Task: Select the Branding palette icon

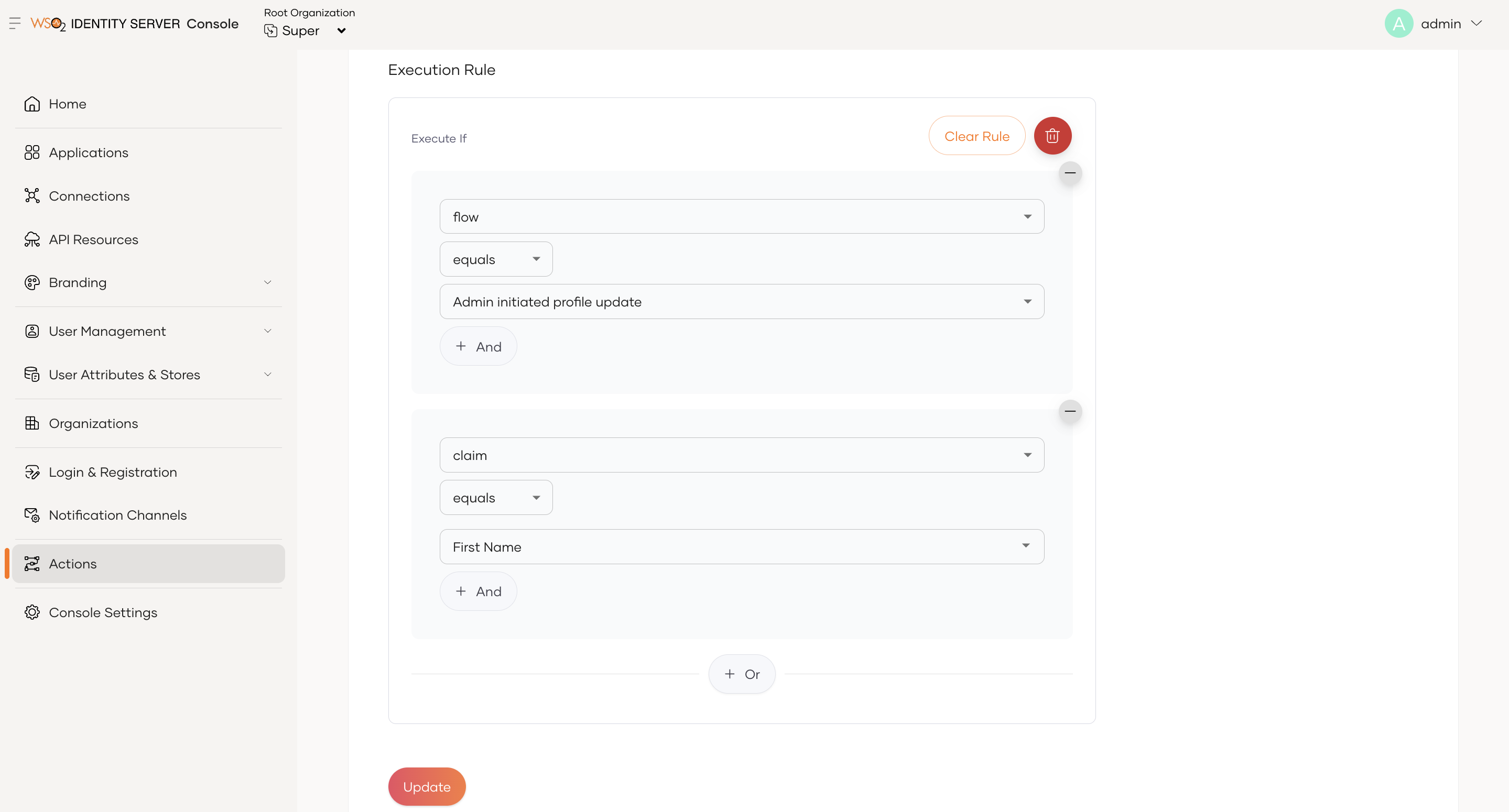Action: coord(32,282)
